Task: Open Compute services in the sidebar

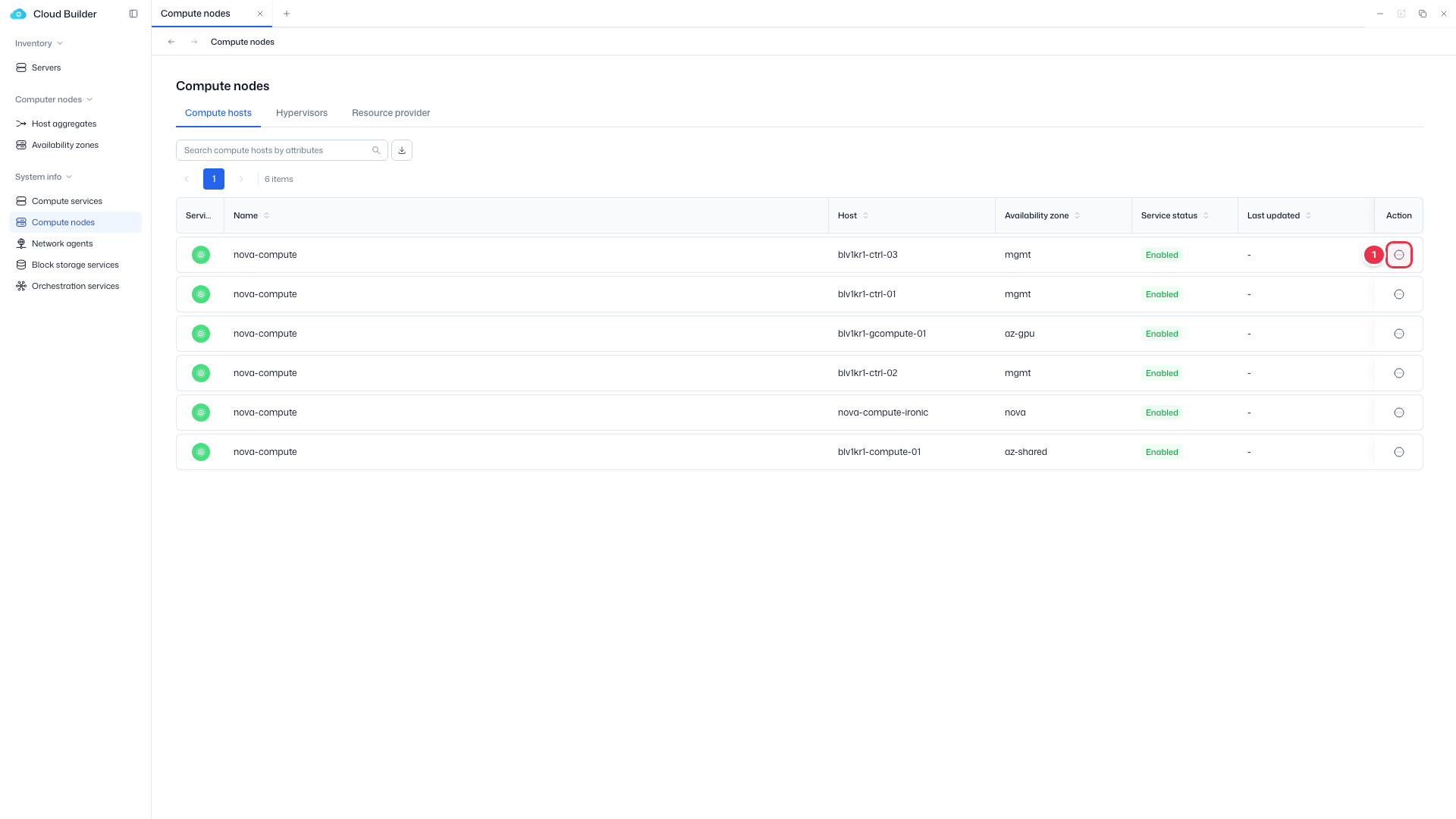Action: (75, 201)
